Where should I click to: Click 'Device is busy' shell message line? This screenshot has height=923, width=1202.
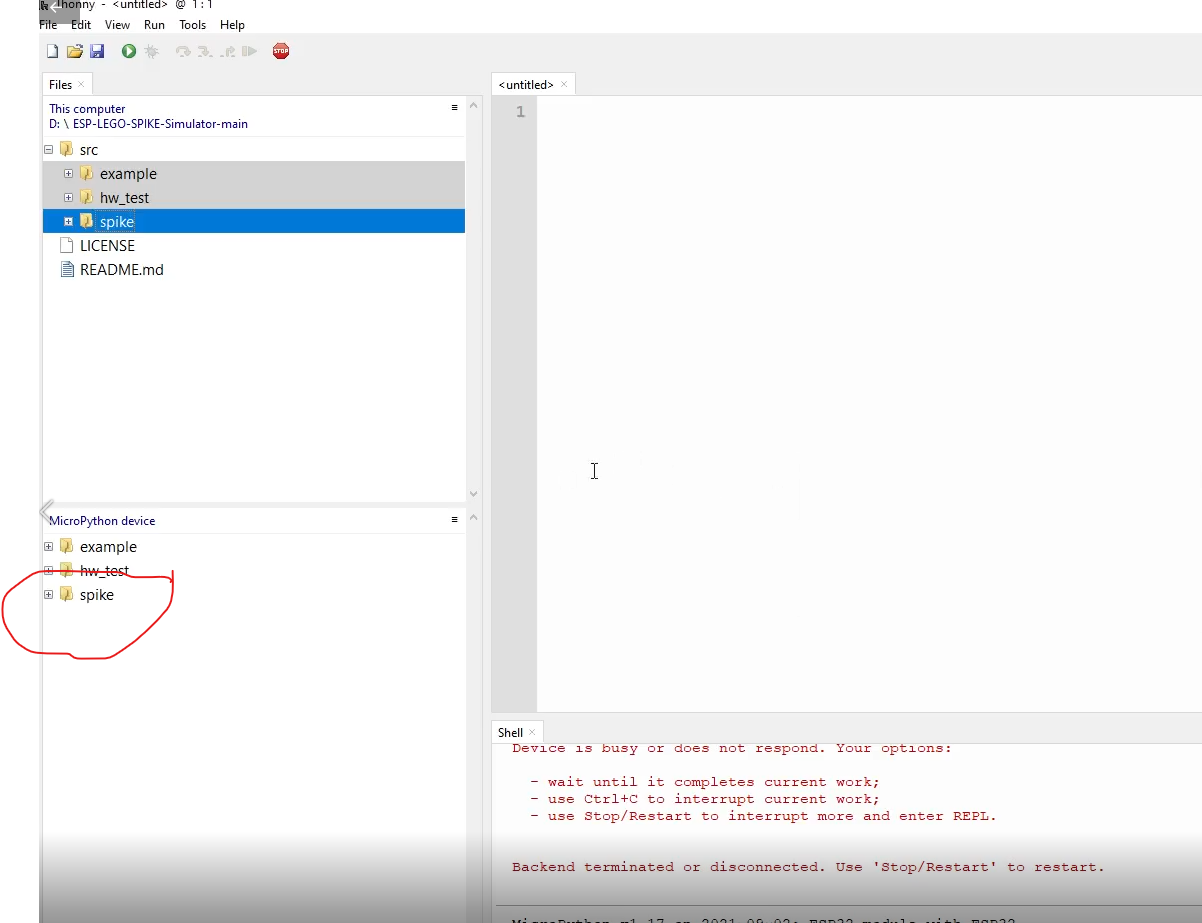click(732, 748)
